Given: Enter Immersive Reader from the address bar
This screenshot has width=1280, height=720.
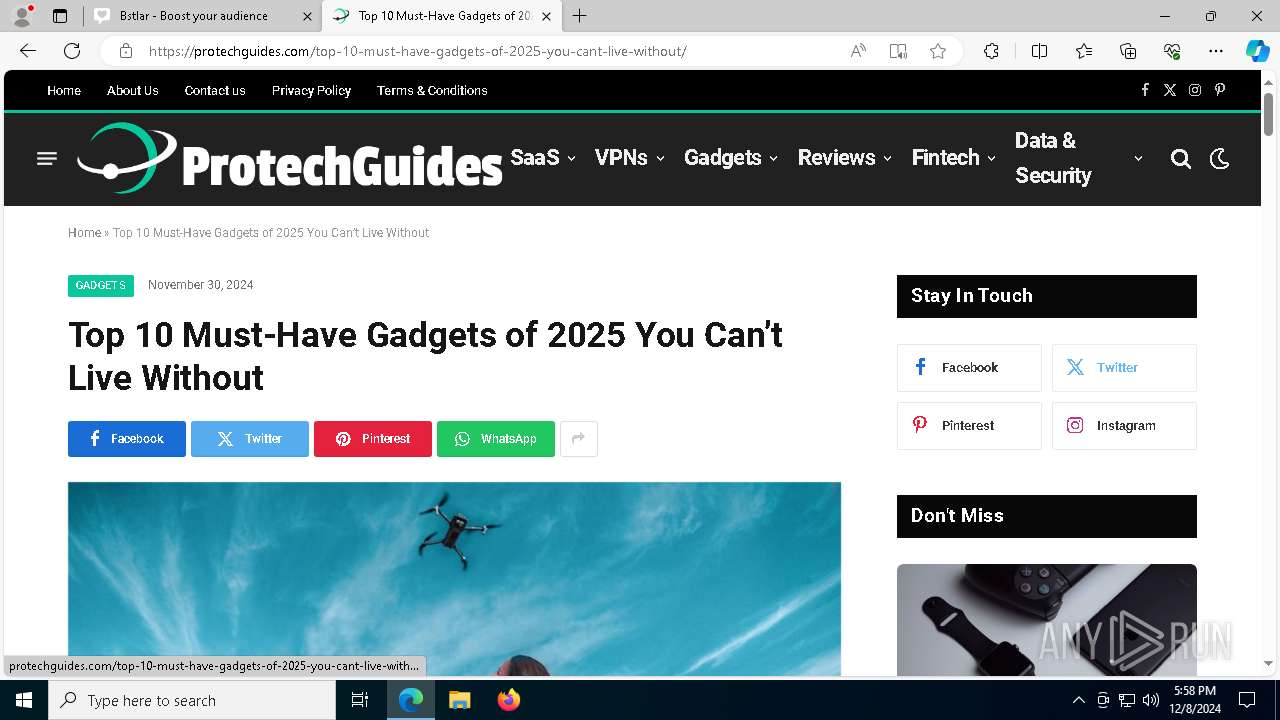Looking at the screenshot, I should 898,51.
